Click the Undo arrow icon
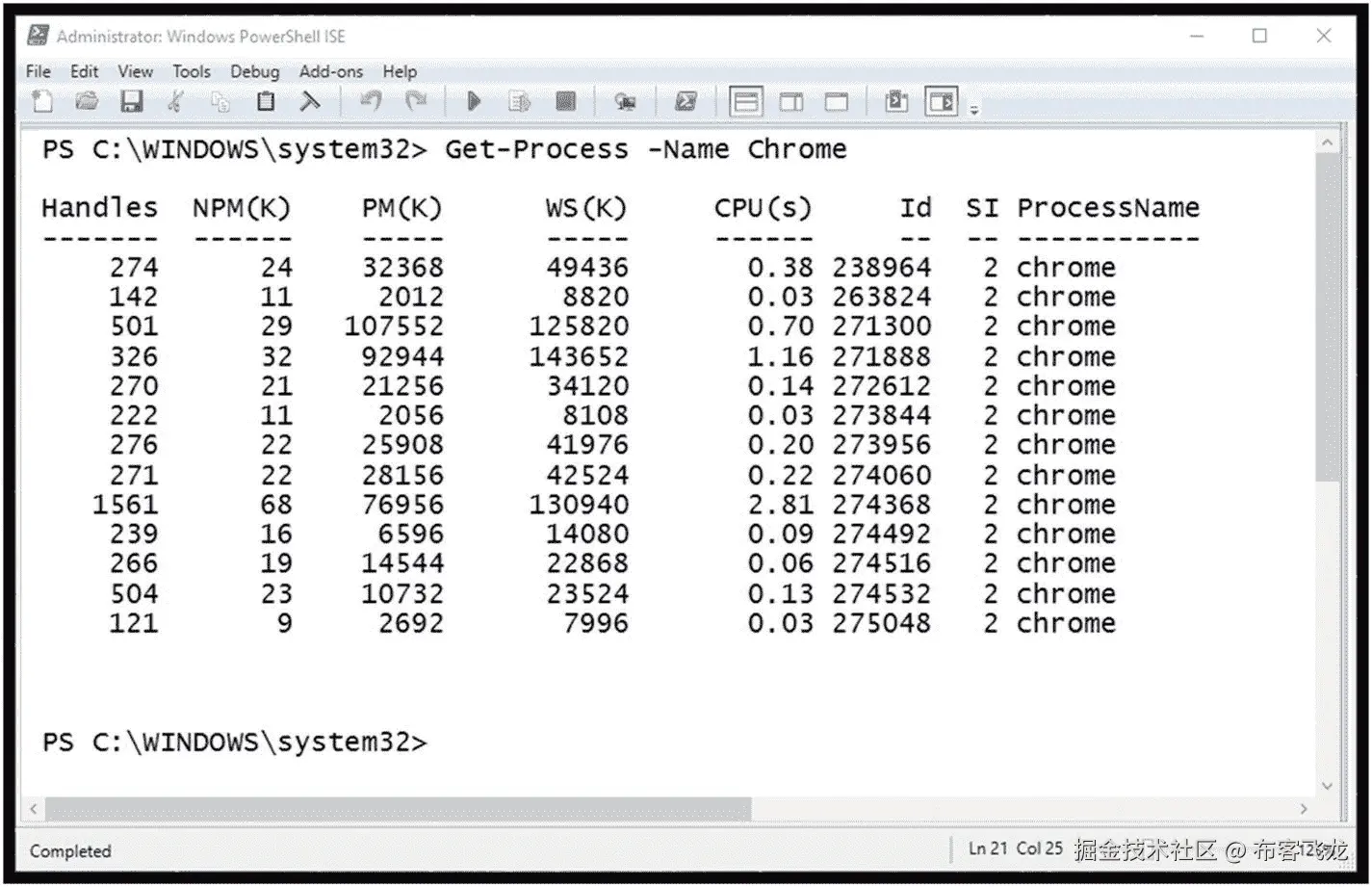The width and height of the screenshot is (1372, 887). click(371, 101)
